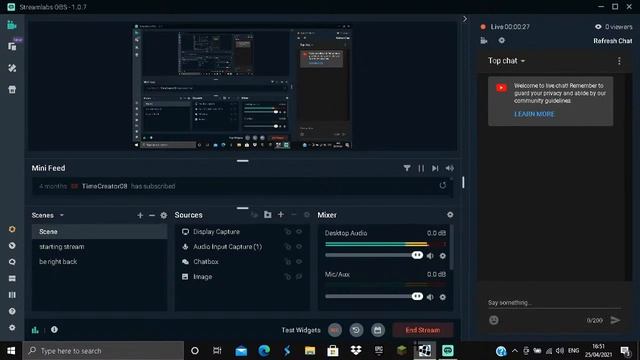Open the info icon in the bottom bar
This screenshot has height=360, width=640.
pyautogui.click(x=54, y=329)
